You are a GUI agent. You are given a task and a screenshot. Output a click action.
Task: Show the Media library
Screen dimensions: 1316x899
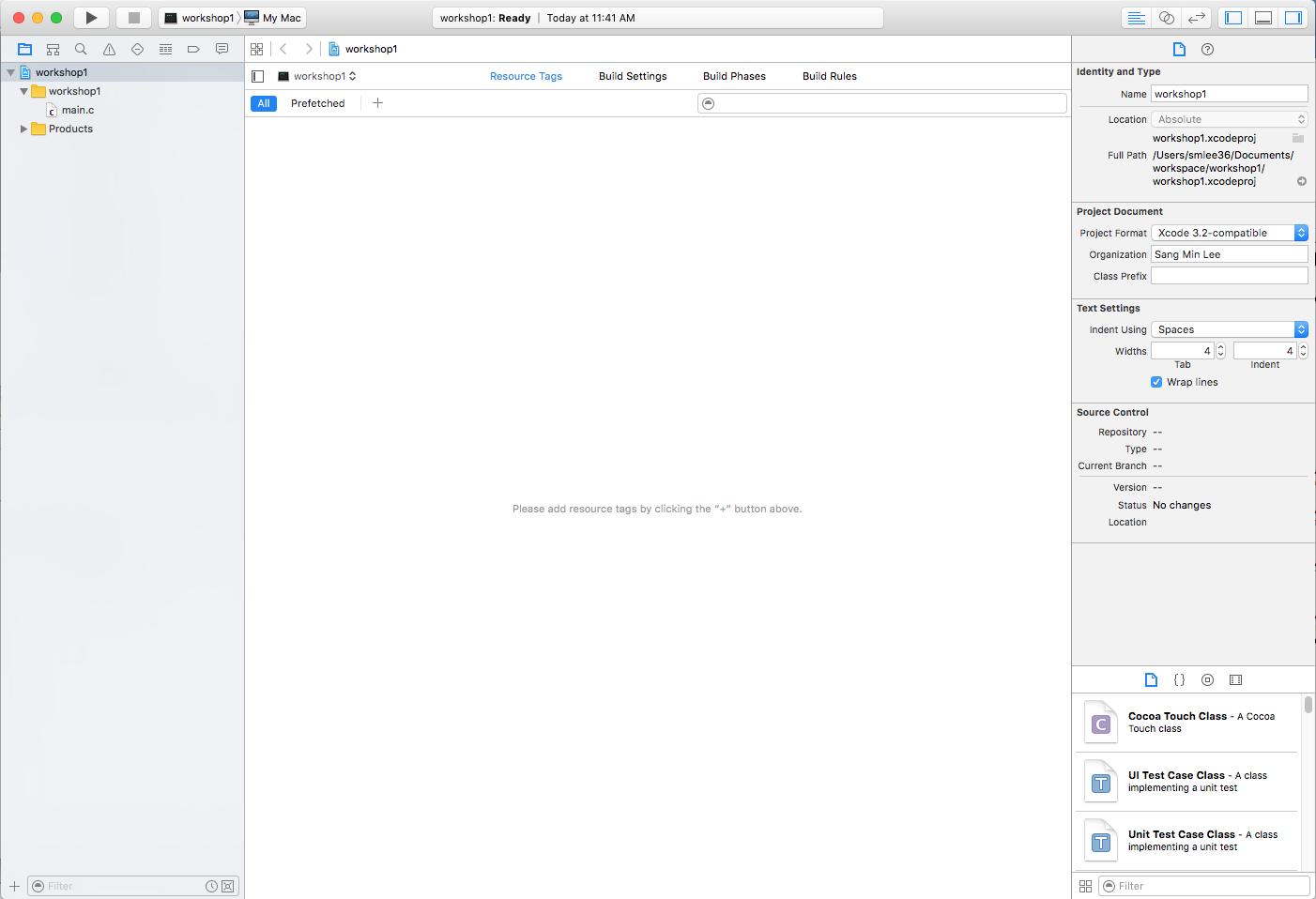[x=1236, y=679]
